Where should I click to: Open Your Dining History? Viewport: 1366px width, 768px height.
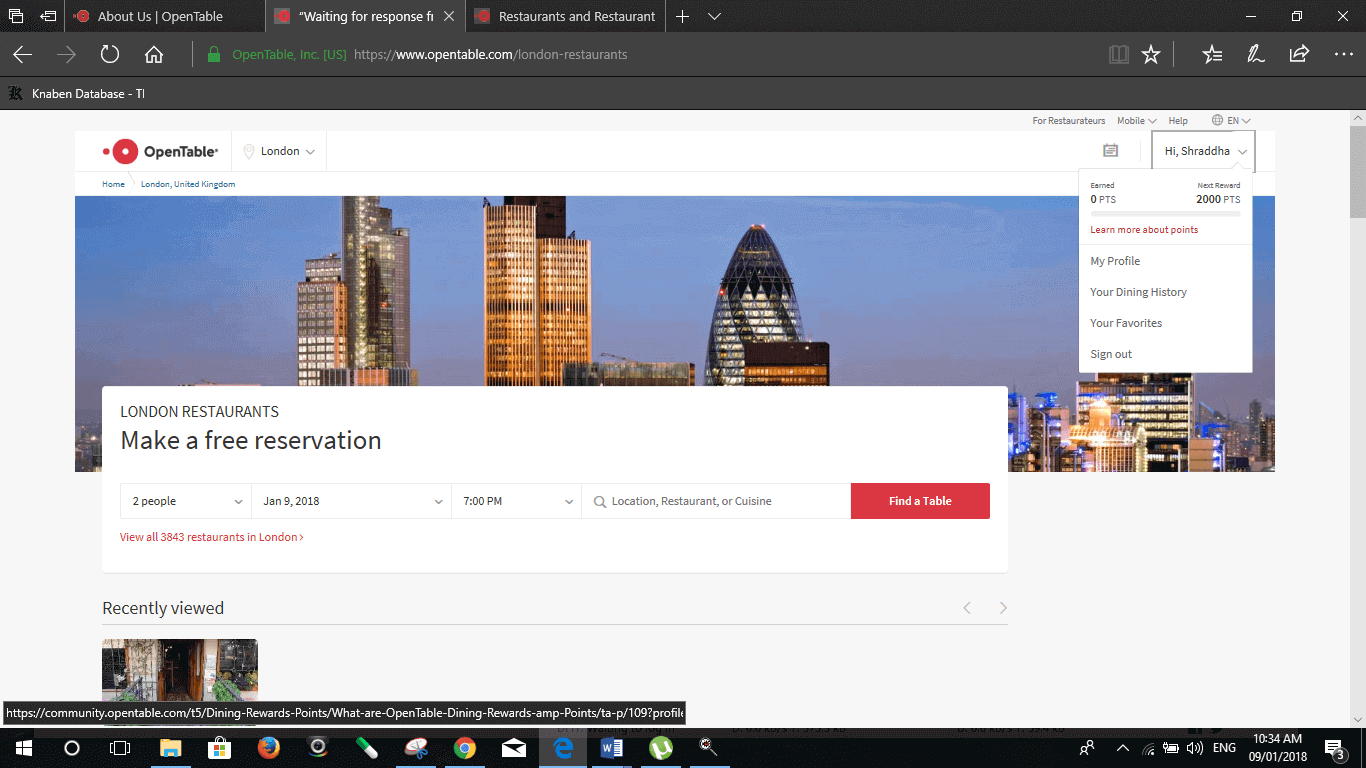(1138, 292)
